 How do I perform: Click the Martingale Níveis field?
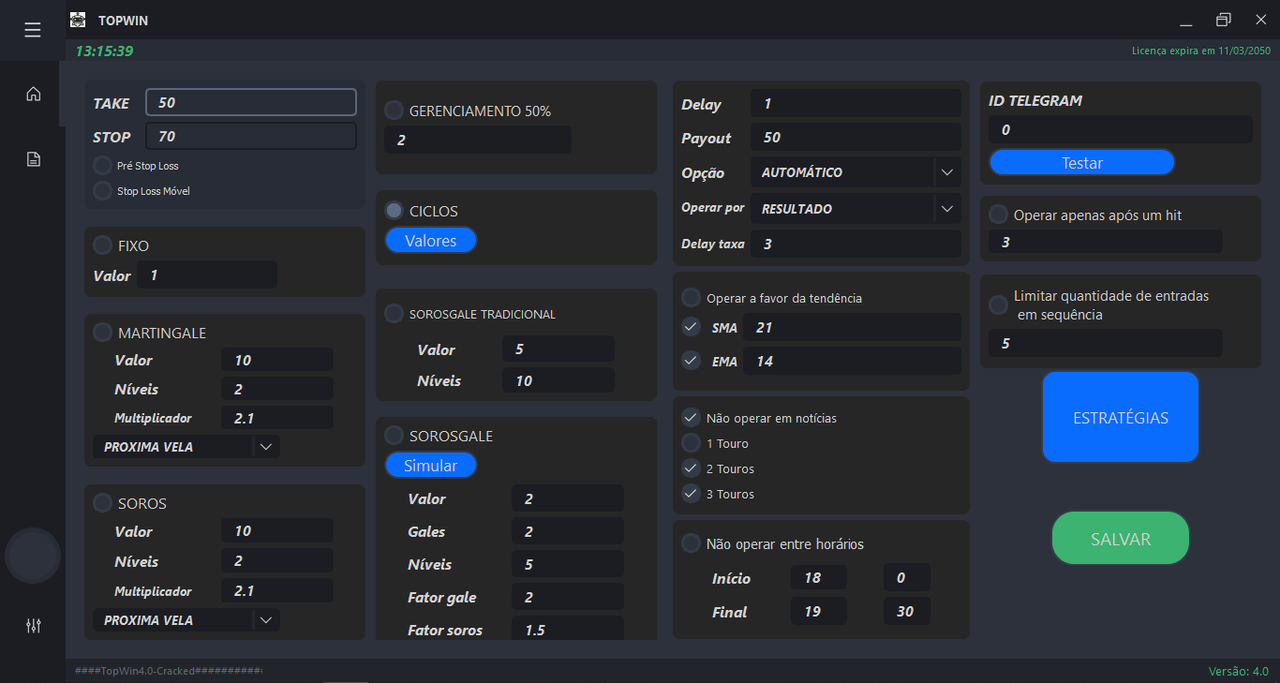point(277,389)
